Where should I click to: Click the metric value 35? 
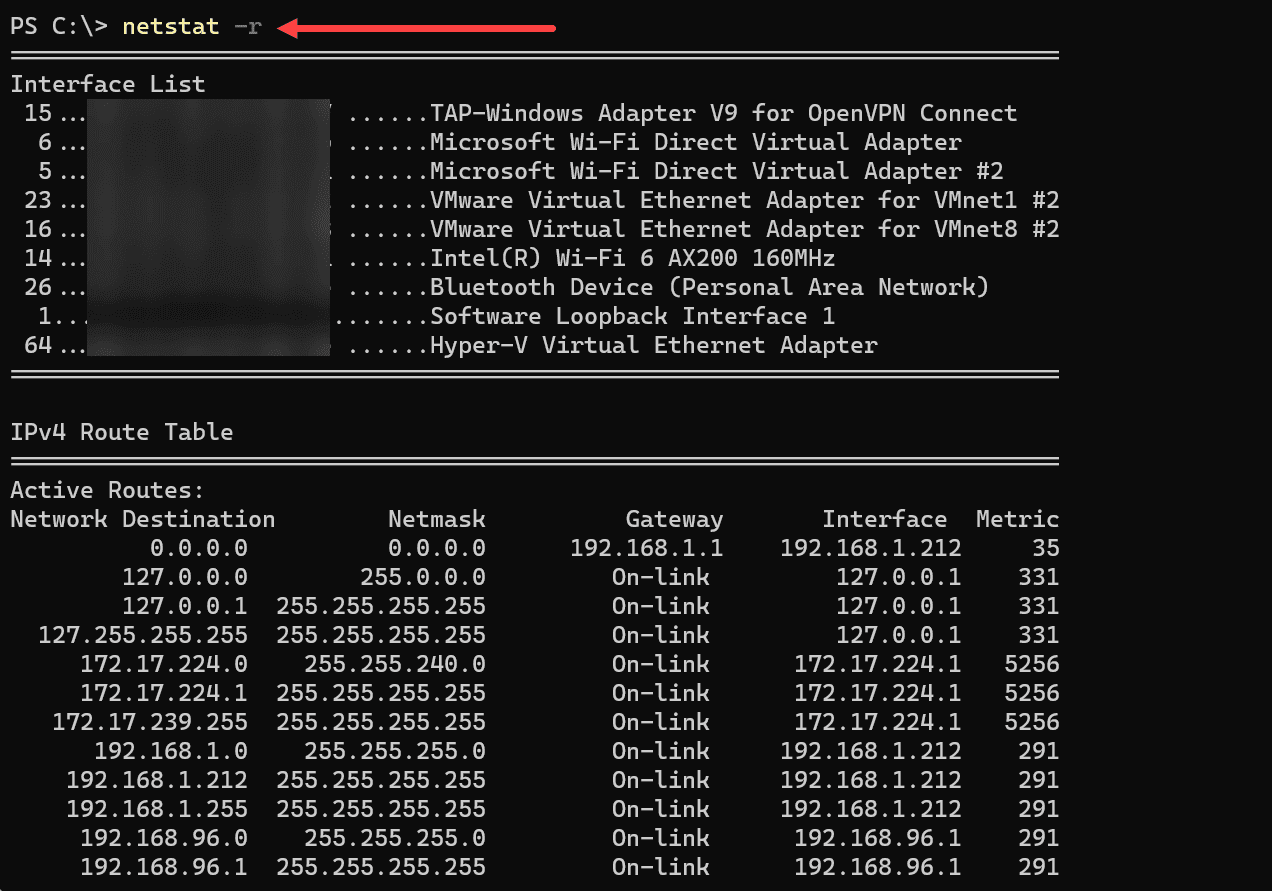(x=1045, y=548)
